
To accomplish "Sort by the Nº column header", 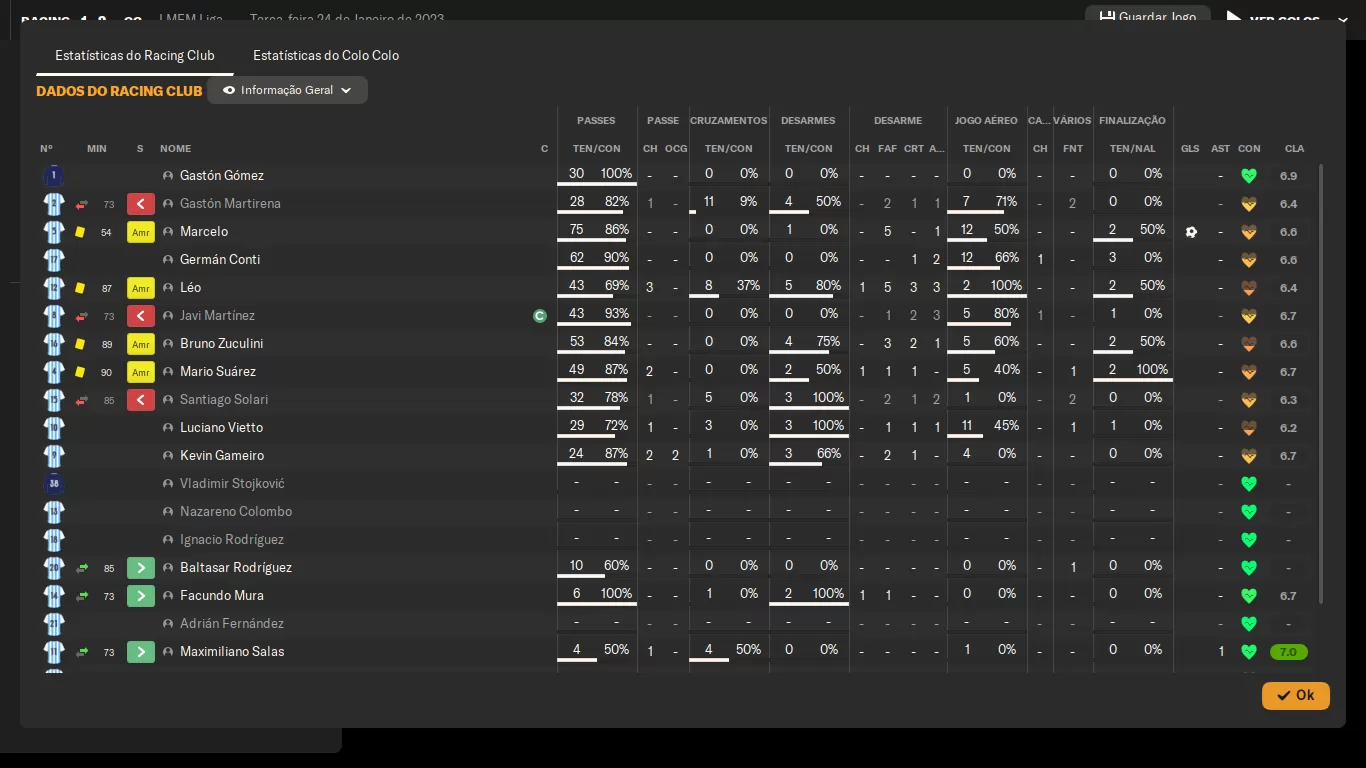I will click(x=46, y=149).
